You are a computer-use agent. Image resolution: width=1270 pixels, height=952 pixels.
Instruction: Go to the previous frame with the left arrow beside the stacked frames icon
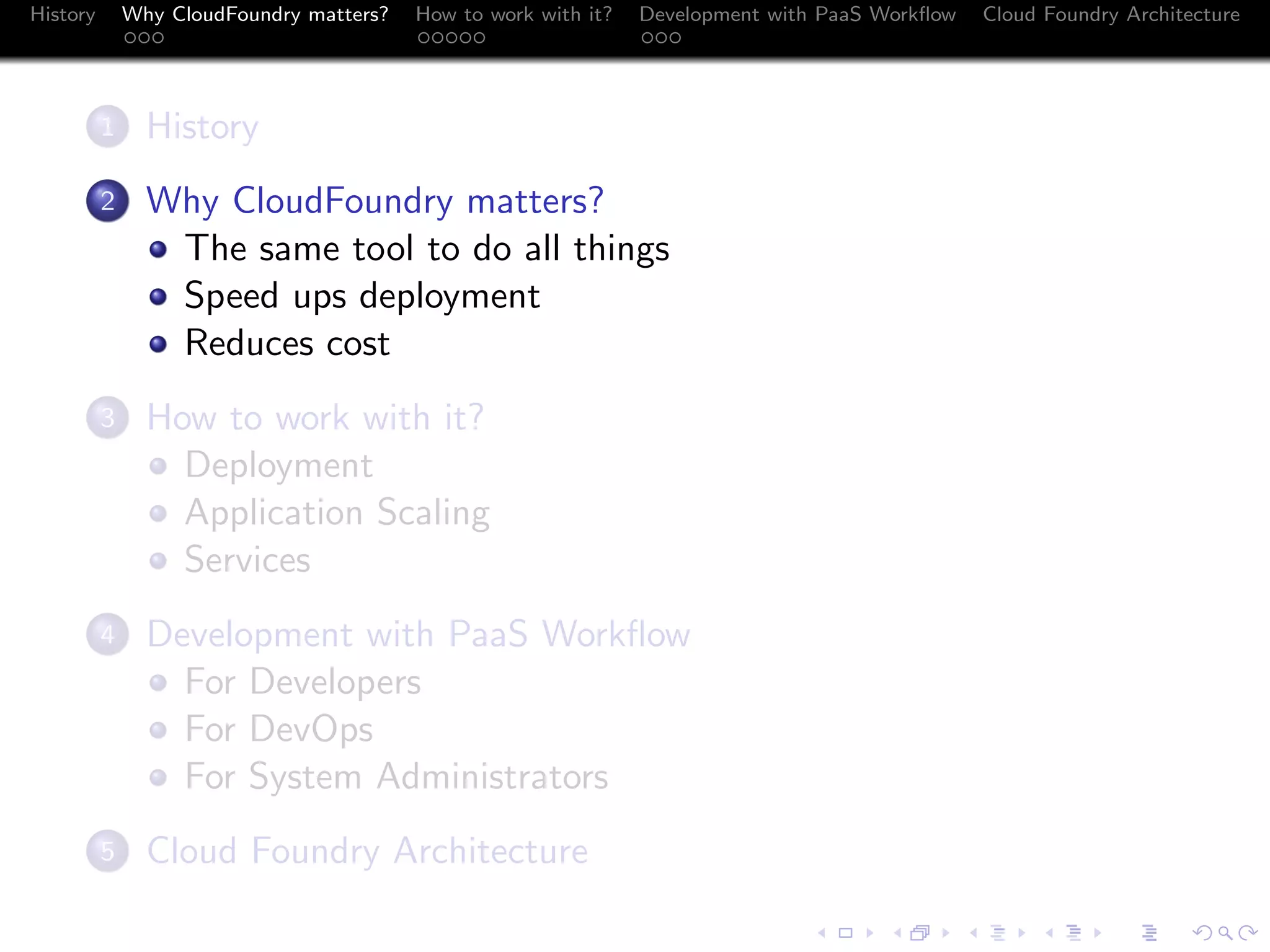click(897, 933)
